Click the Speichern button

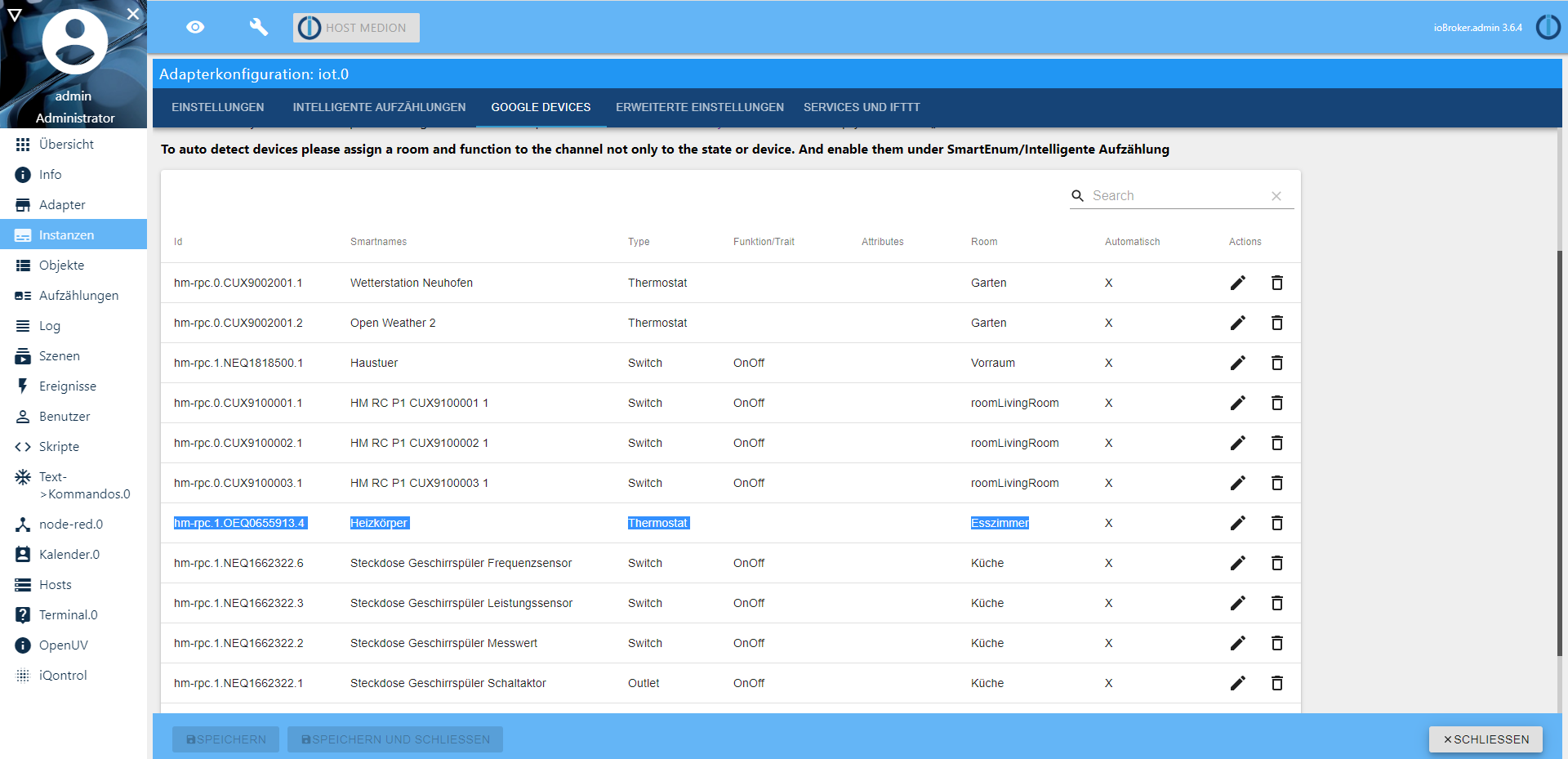coord(225,739)
